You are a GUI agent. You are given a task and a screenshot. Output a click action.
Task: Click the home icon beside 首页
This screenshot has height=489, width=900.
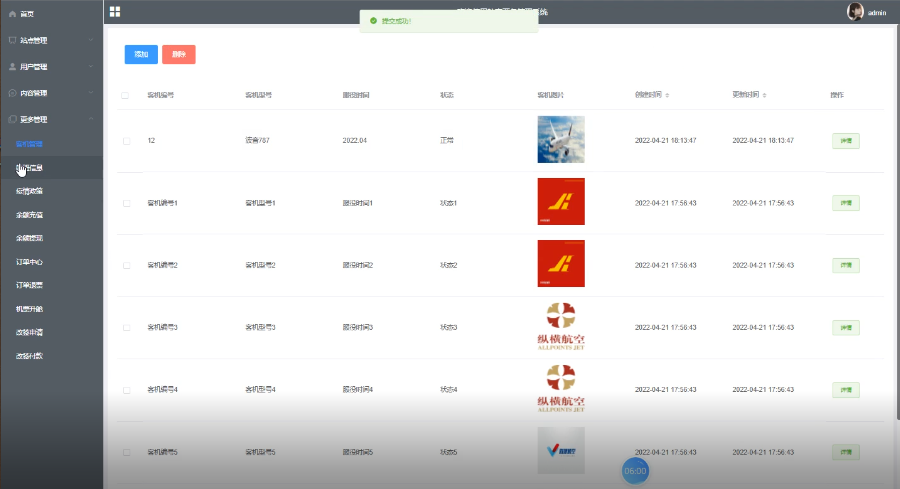click(x=12, y=14)
